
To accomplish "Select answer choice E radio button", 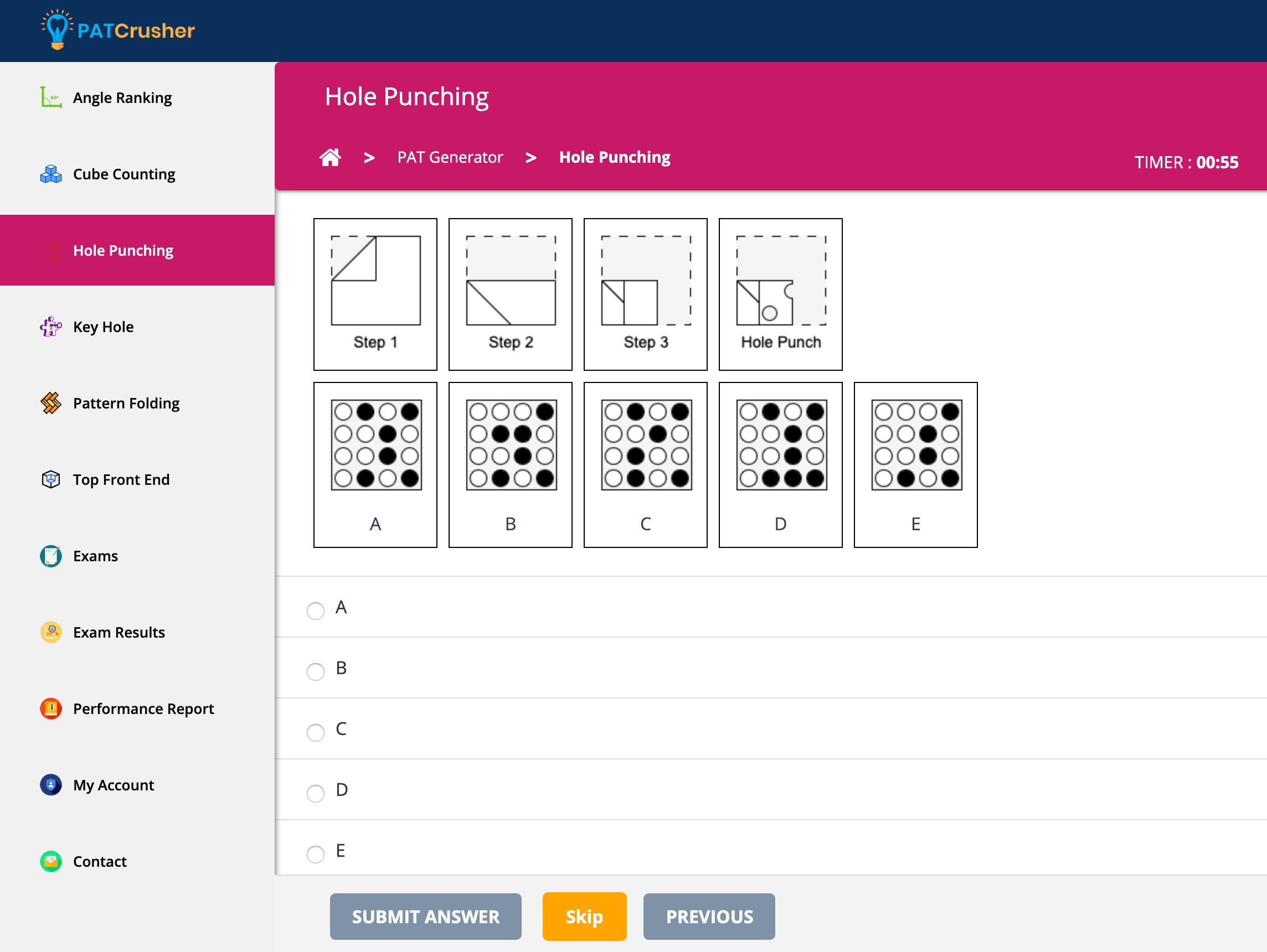I will tap(315, 854).
